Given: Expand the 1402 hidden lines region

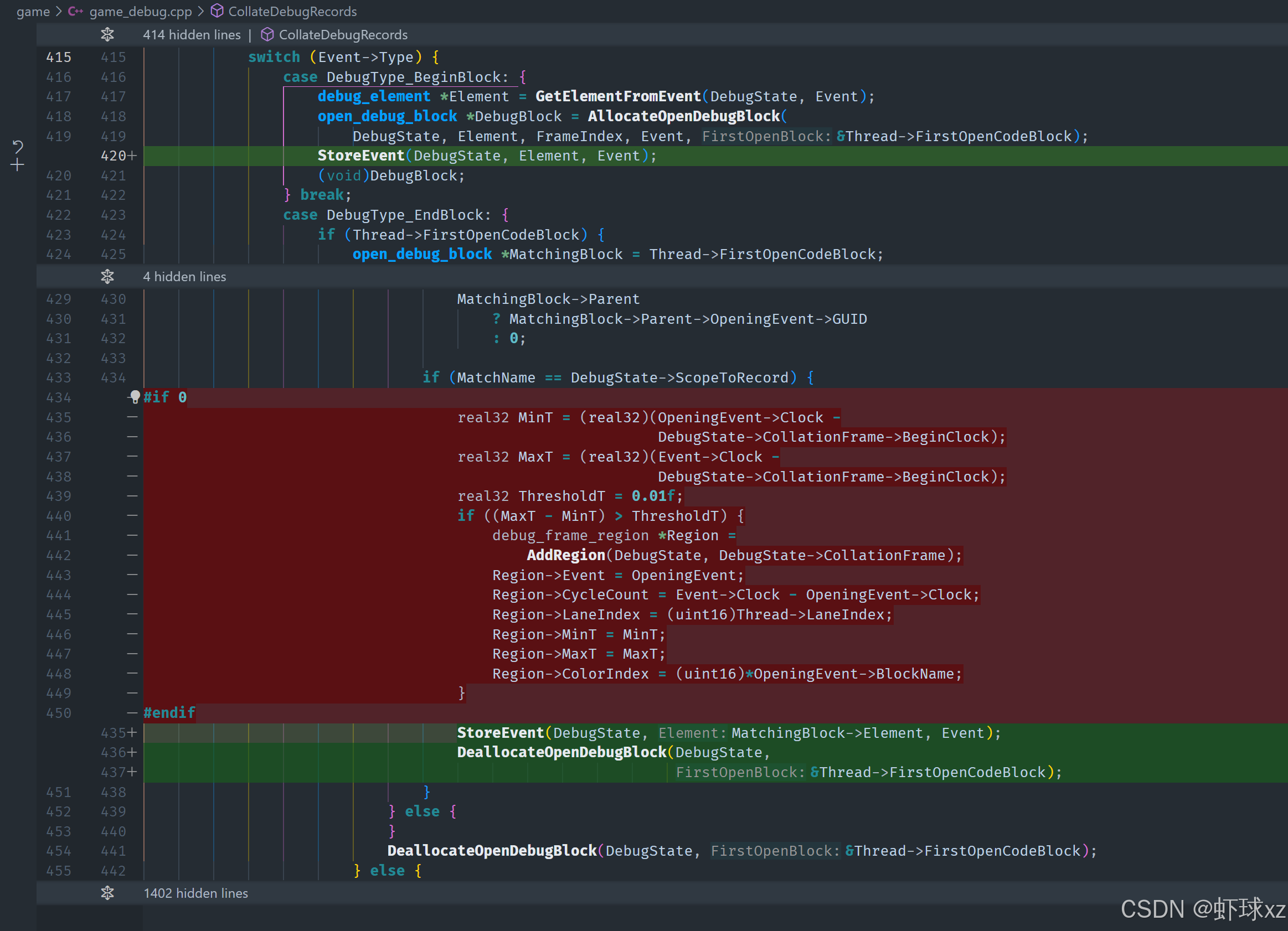Looking at the screenshot, I should 107,893.
